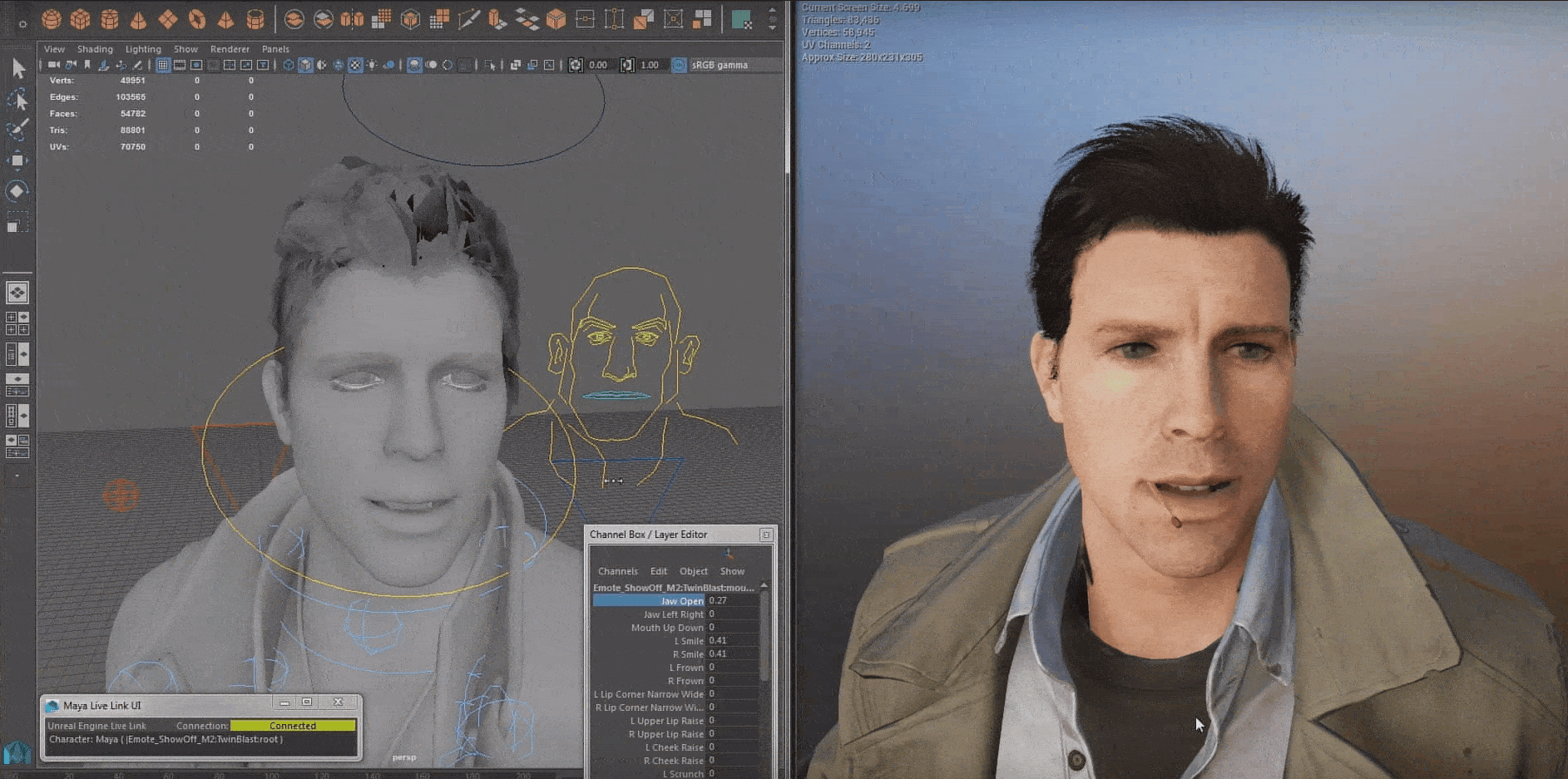Create a polygon cylinder from the shelf
Viewport: 1568px width, 779px height.
tap(110, 19)
